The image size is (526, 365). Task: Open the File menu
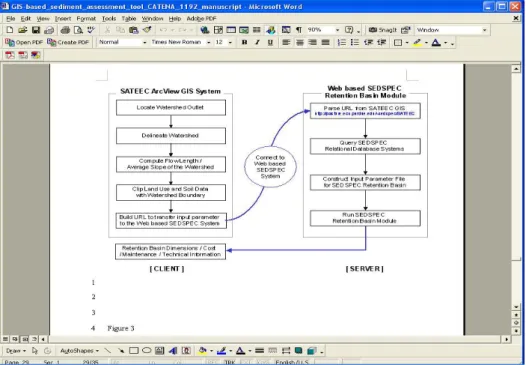11,18
